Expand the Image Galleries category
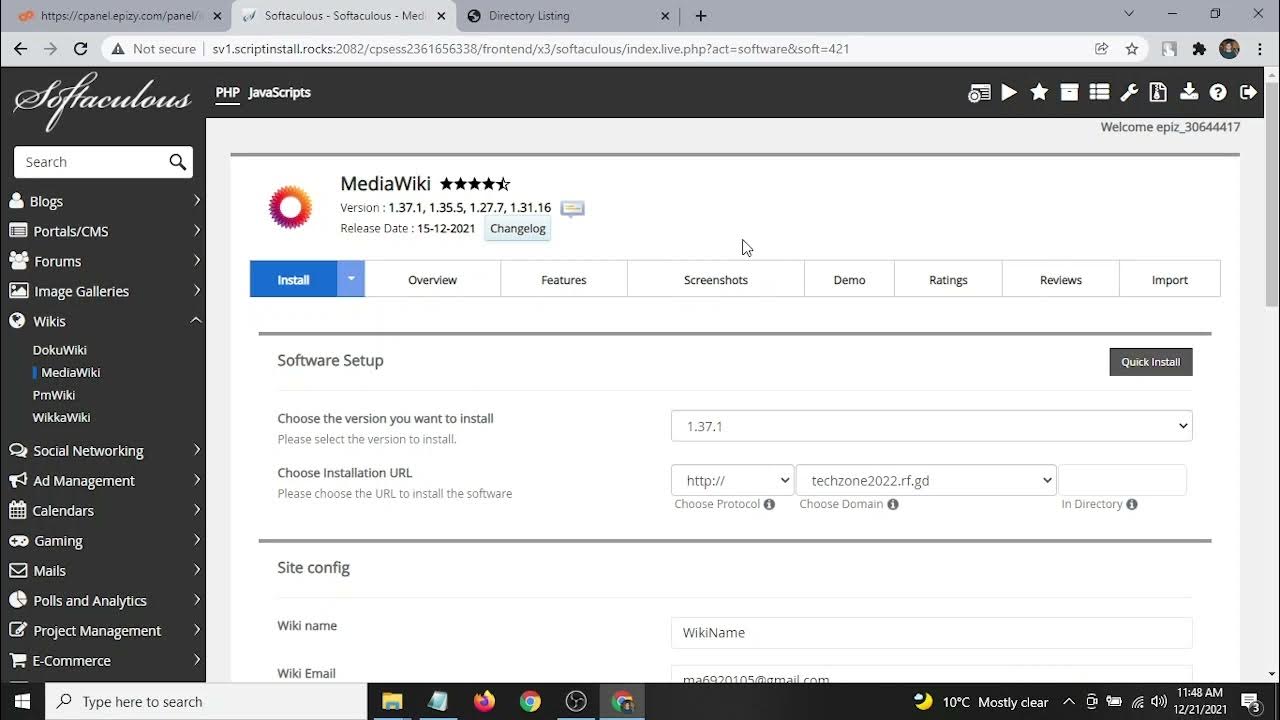The height and width of the screenshot is (720, 1280). 103,291
